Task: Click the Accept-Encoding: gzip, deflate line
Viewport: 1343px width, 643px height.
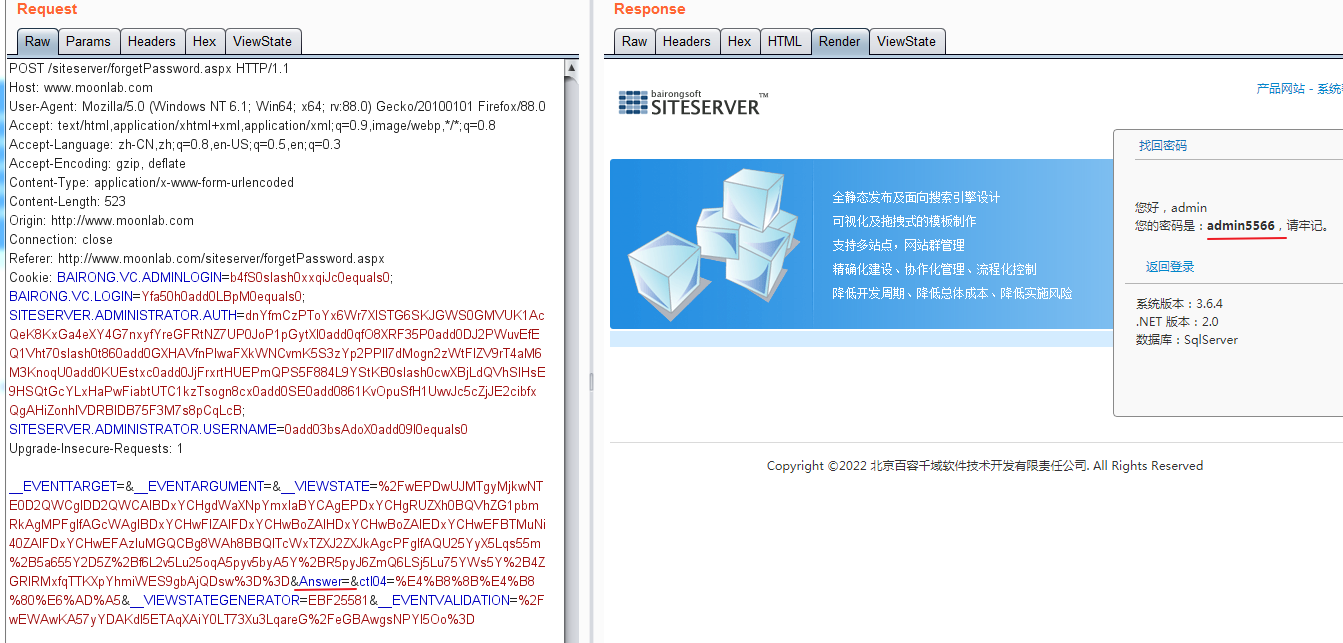Action: click(97, 163)
